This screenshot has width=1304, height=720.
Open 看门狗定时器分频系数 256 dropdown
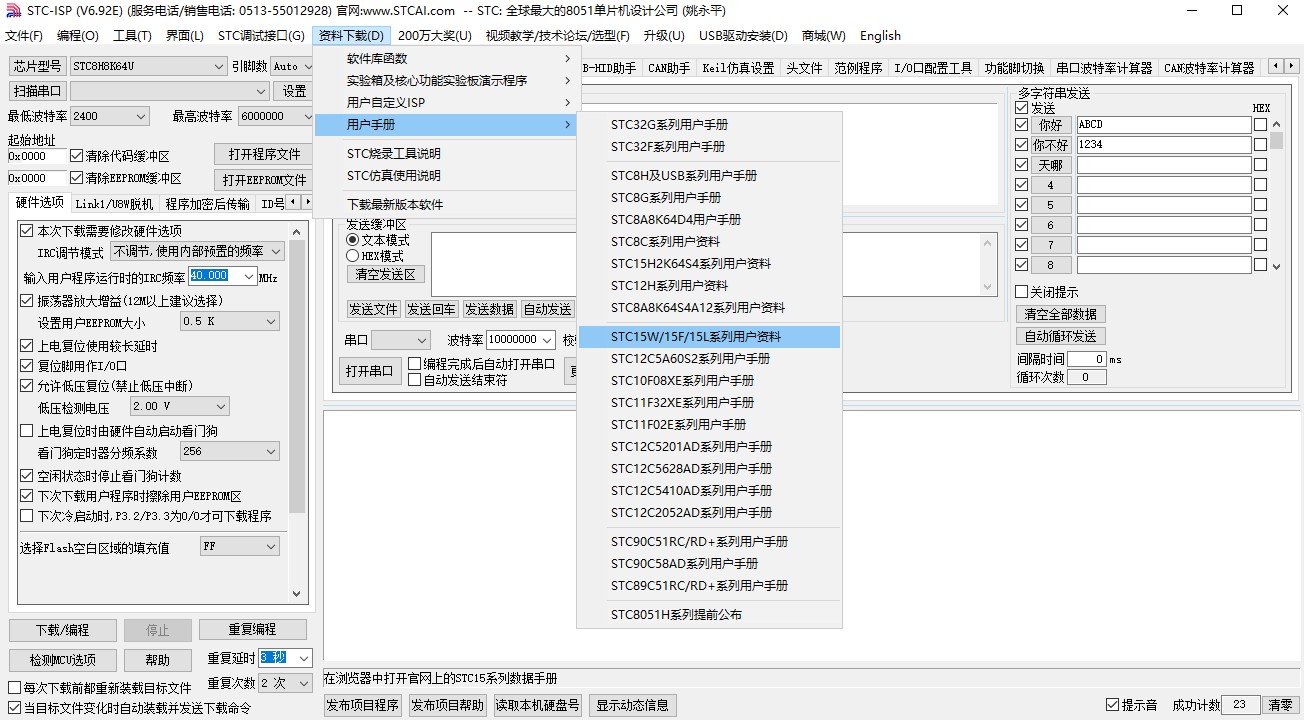pos(229,452)
